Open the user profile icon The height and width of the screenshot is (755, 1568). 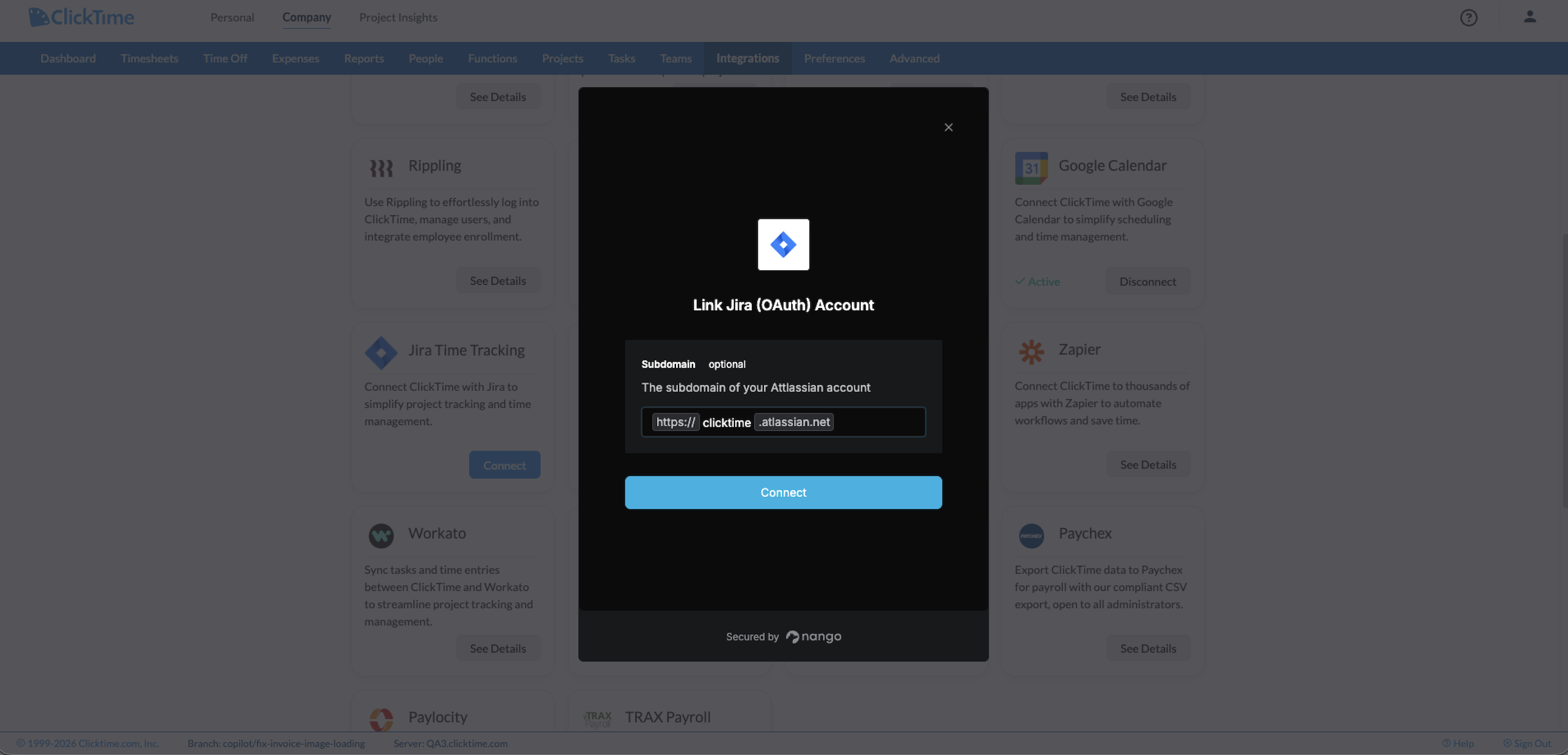(x=1530, y=16)
